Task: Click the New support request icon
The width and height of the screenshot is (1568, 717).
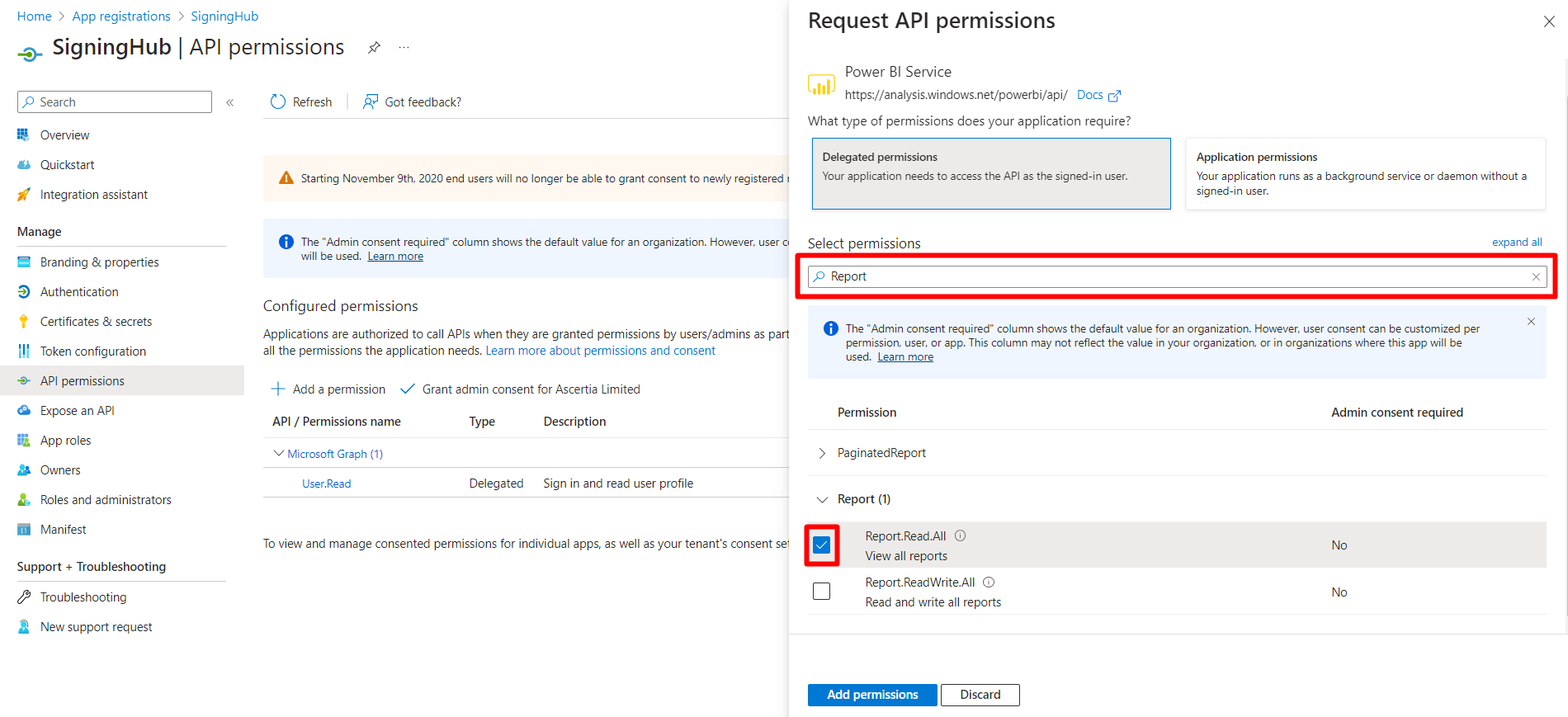Action: [x=24, y=626]
